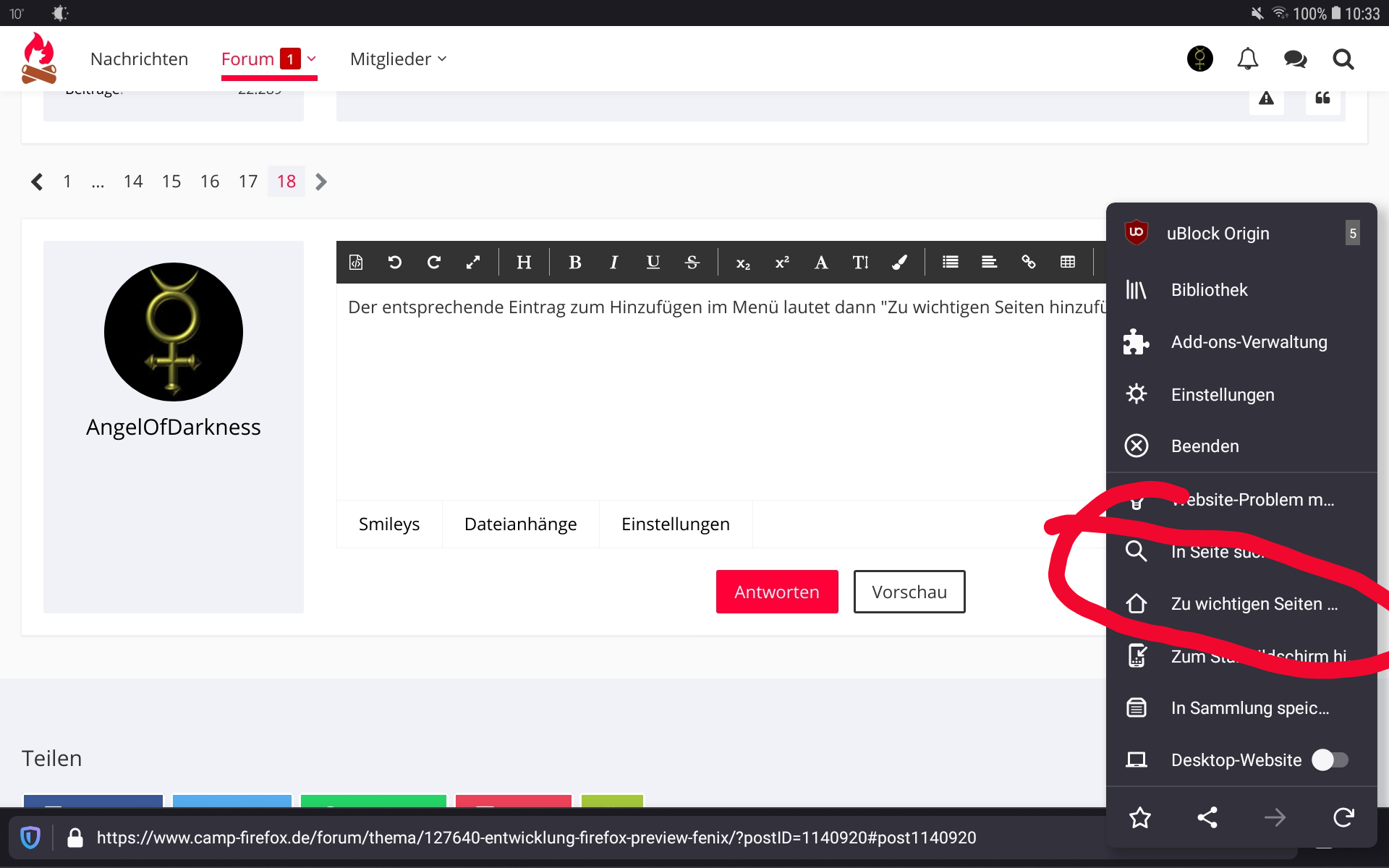Viewport: 1389px width, 868px height.
Task: Open Add-ons-Verwaltung menu entry
Action: (x=1249, y=342)
